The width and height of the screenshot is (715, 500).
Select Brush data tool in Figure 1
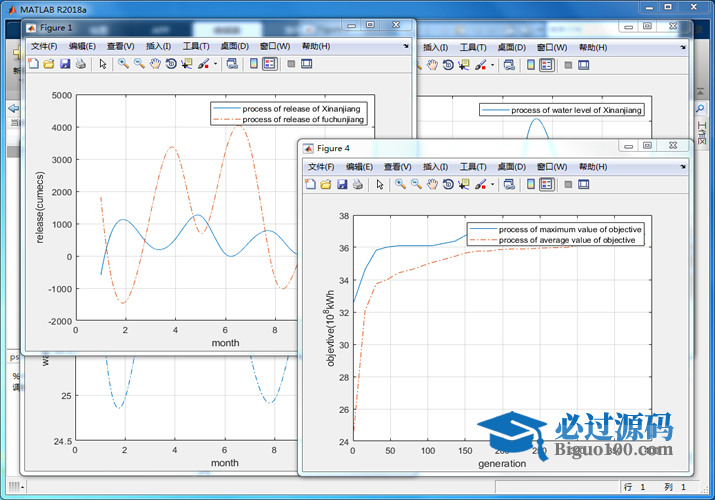[203, 64]
